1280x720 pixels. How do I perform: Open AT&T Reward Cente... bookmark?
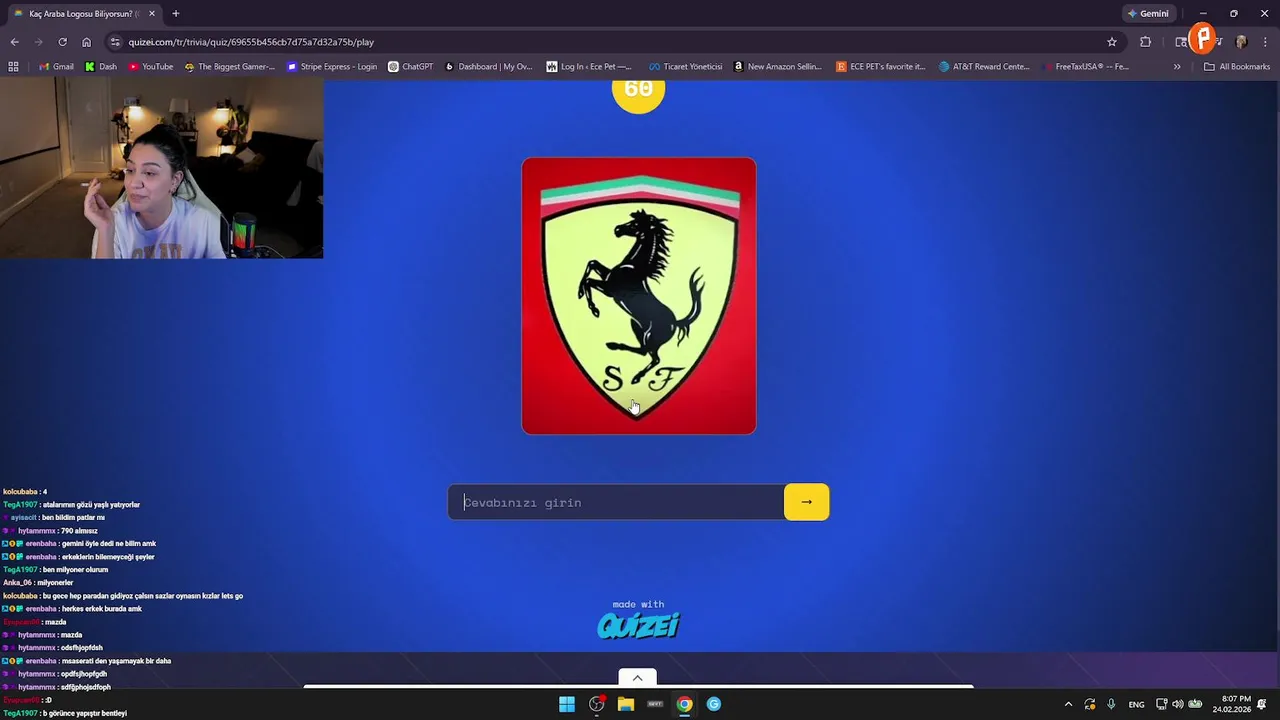click(984, 67)
